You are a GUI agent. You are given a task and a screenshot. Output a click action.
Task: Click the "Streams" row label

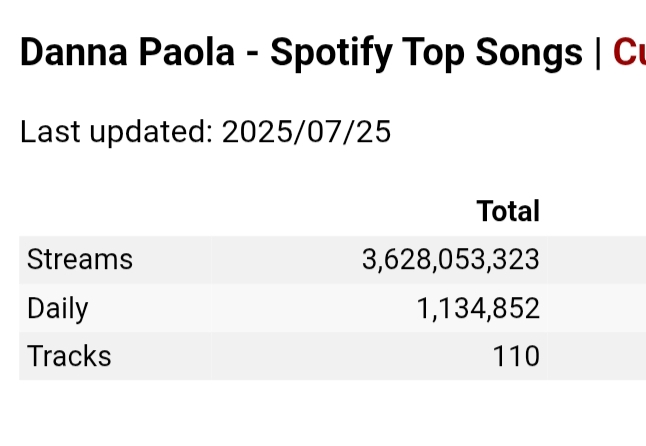click(x=80, y=259)
